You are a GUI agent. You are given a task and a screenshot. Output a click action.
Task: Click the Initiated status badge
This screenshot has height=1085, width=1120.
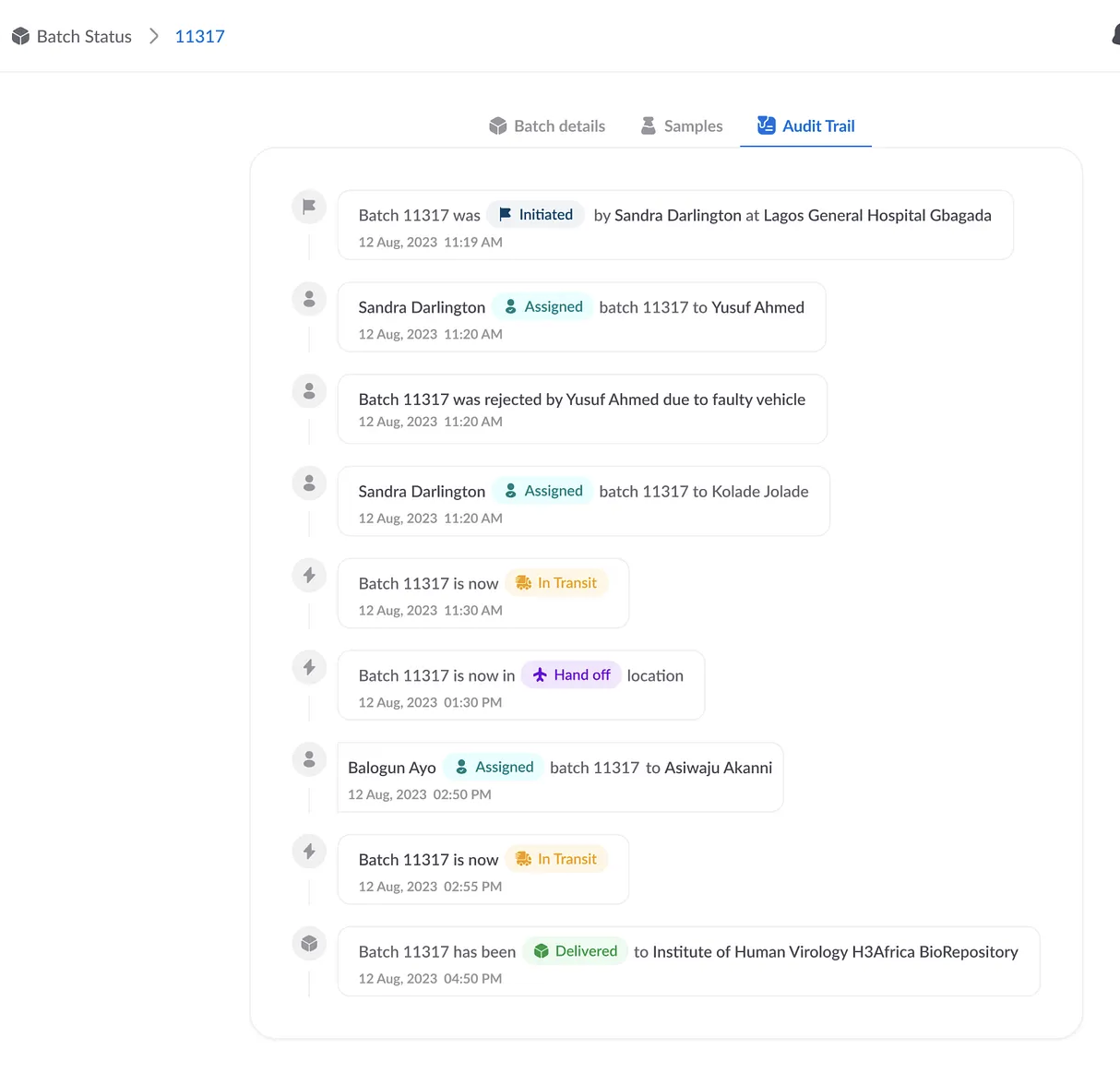[x=536, y=215]
